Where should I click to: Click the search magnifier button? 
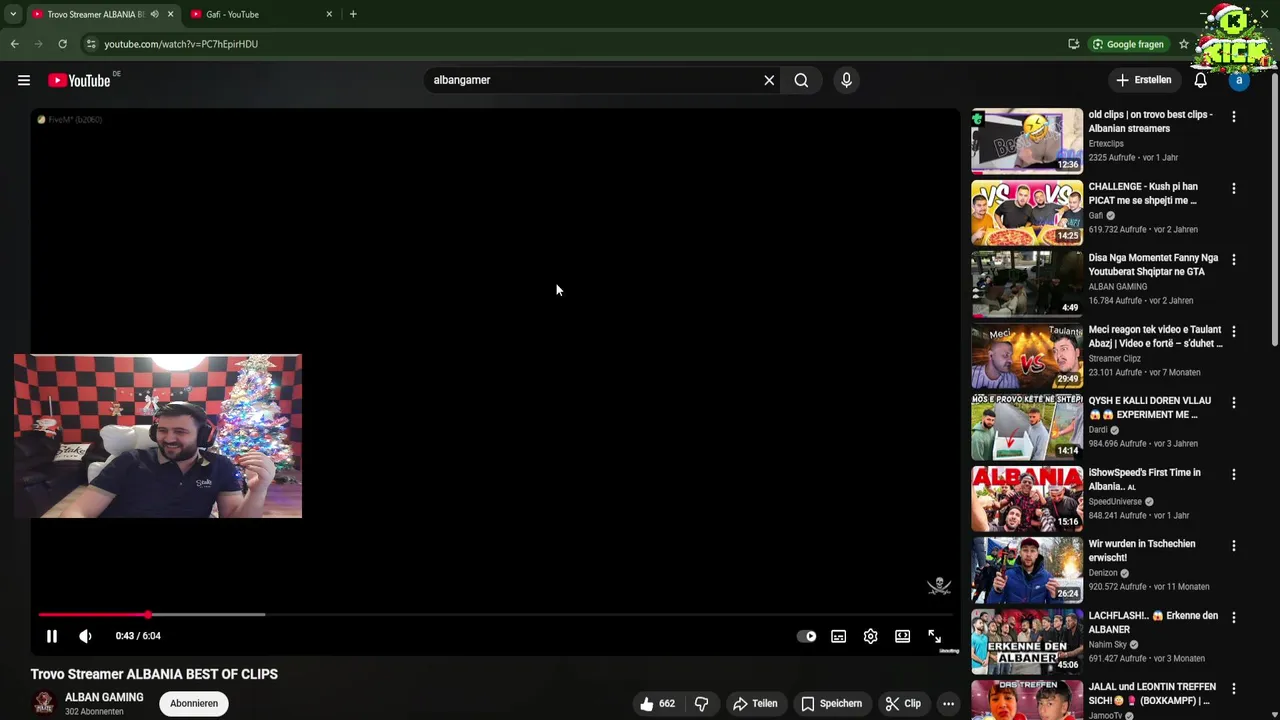tap(801, 80)
